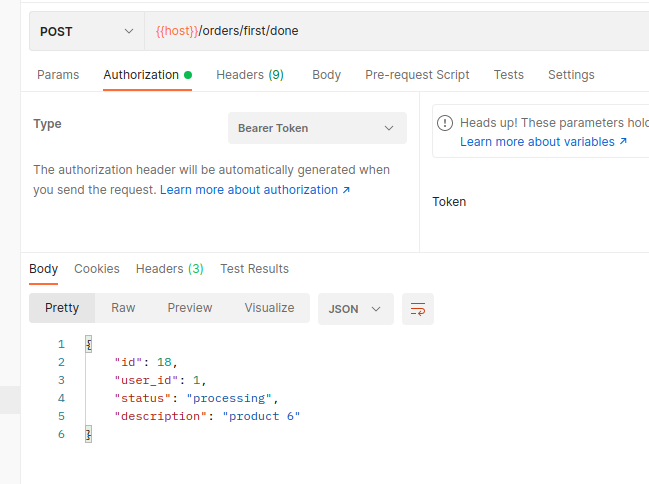
Task: View the response Headers (3) tab
Action: 170,269
